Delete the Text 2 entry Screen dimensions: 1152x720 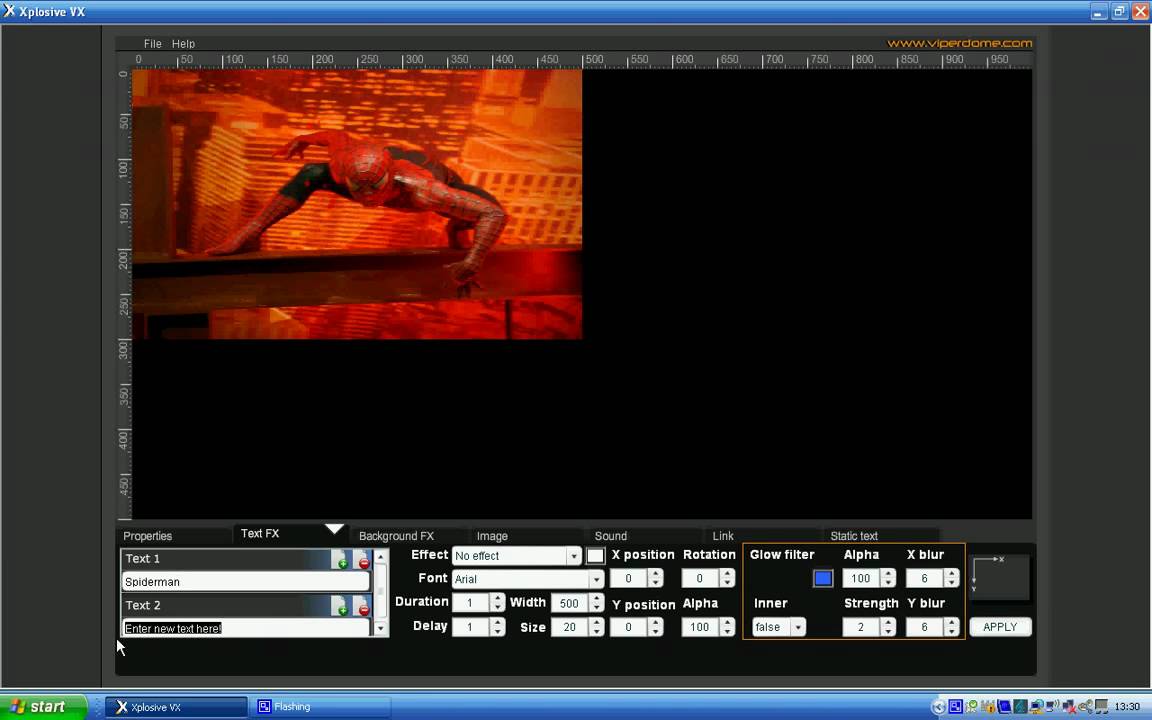363,606
